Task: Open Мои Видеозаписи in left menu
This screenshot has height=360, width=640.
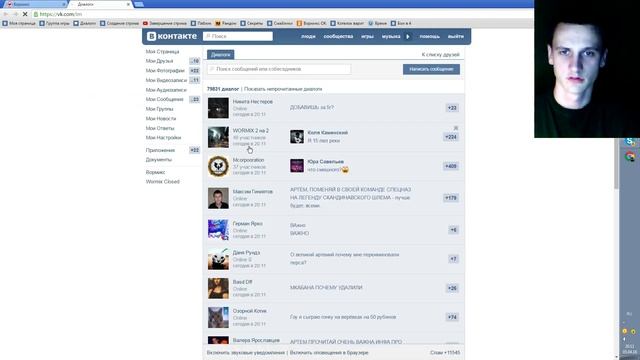Action: pos(166,80)
